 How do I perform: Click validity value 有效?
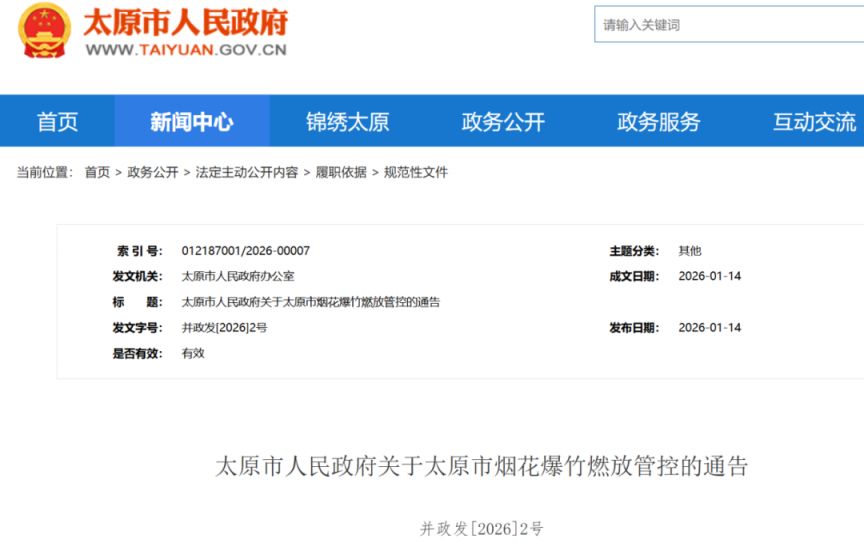pyautogui.click(x=193, y=353)
